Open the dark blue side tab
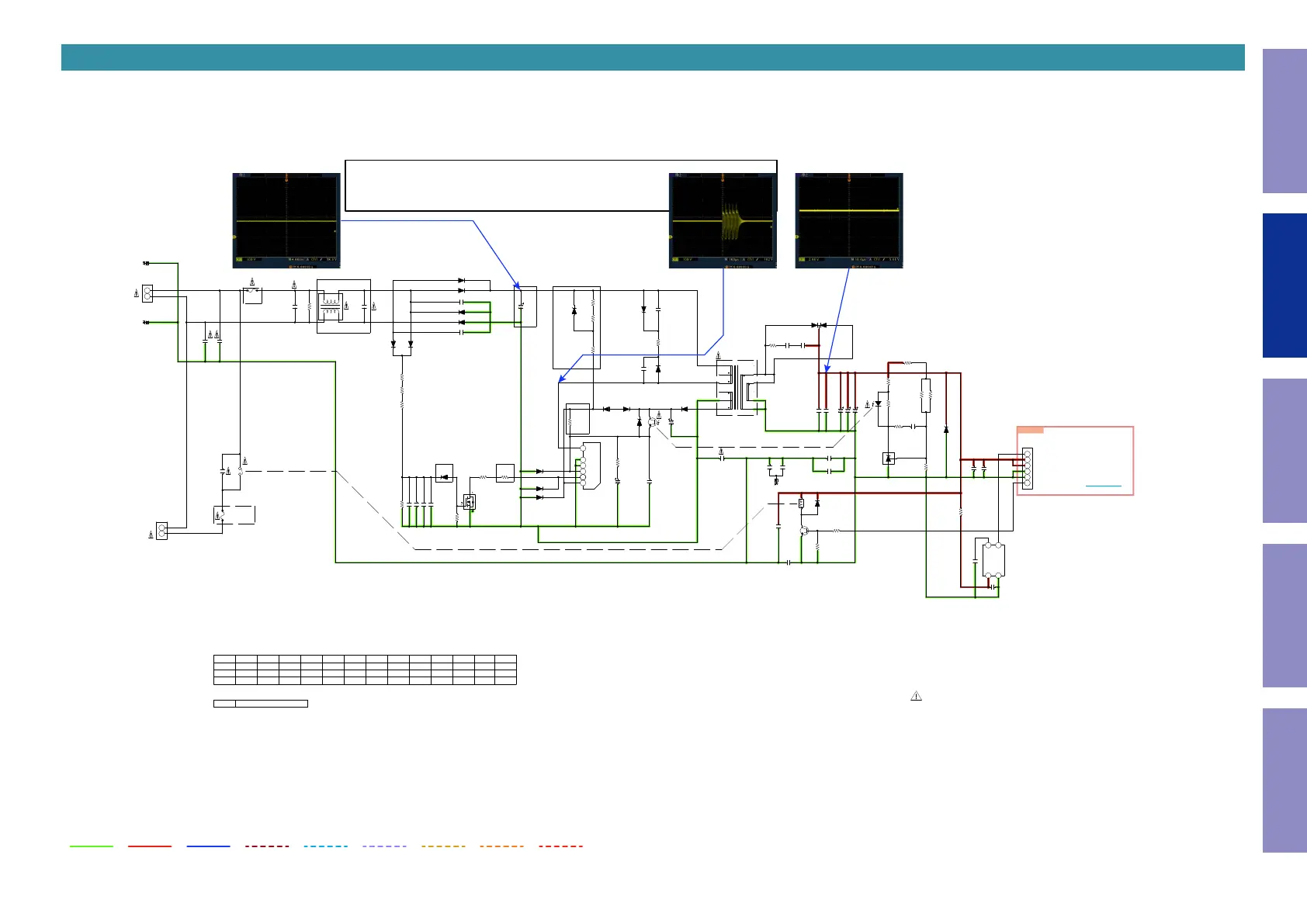The image size is (1307, 924). [1284, 286]
